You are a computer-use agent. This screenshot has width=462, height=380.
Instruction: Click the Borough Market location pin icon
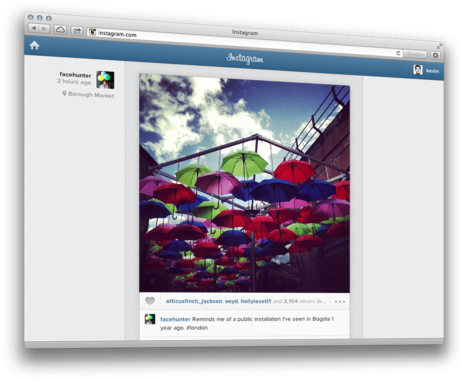[x=64, y=94]
